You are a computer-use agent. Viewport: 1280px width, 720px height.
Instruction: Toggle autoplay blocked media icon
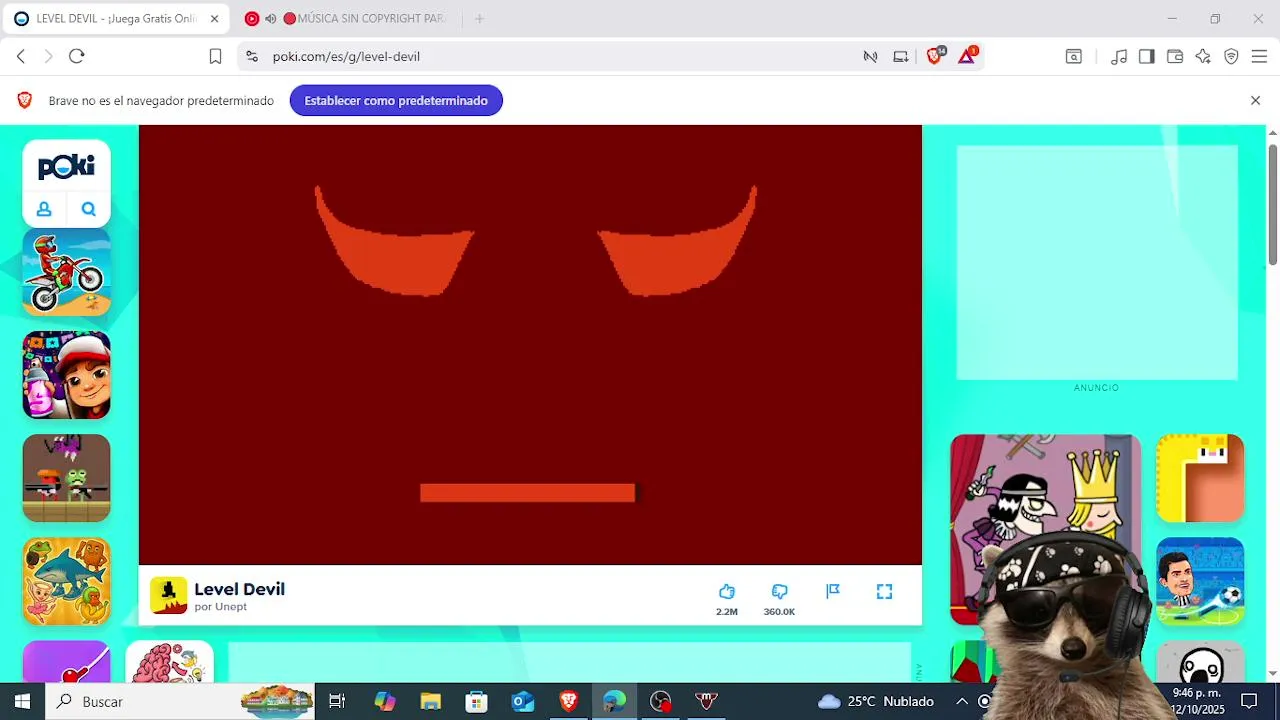pos(870,57)
